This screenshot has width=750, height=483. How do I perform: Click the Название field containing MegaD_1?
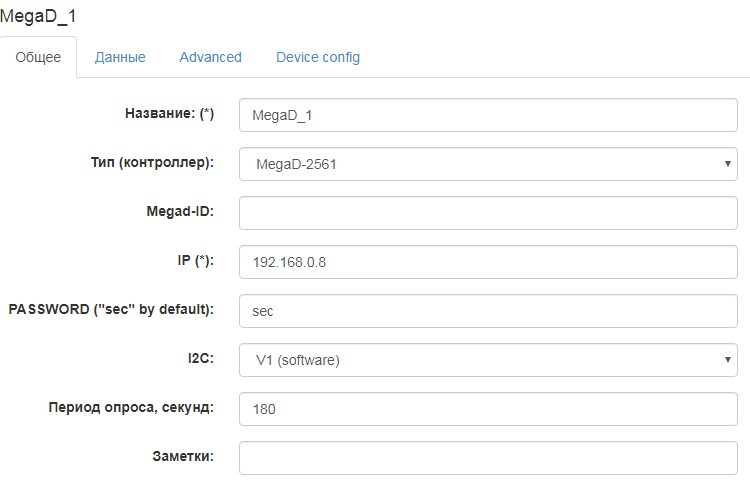click(488, 115)
